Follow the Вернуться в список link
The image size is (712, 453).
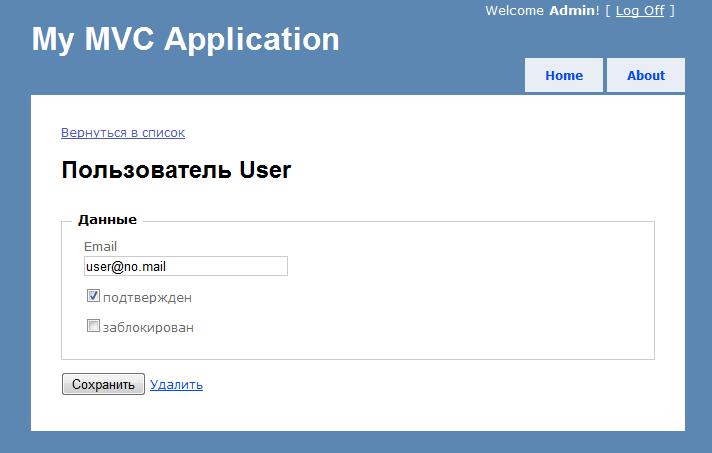[x=123, y=133]
